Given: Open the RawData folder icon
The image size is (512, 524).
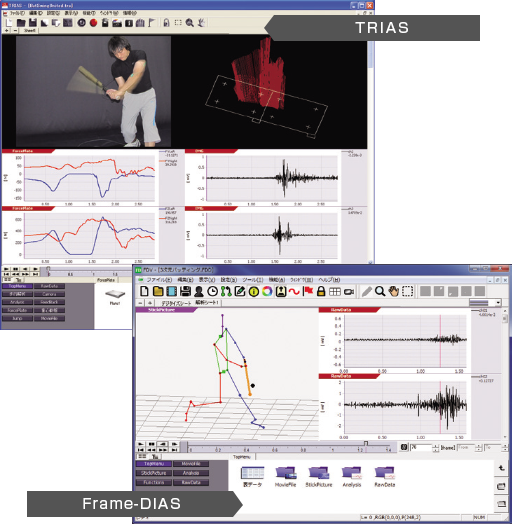Looking at the screenshot, I should [385, 477].
